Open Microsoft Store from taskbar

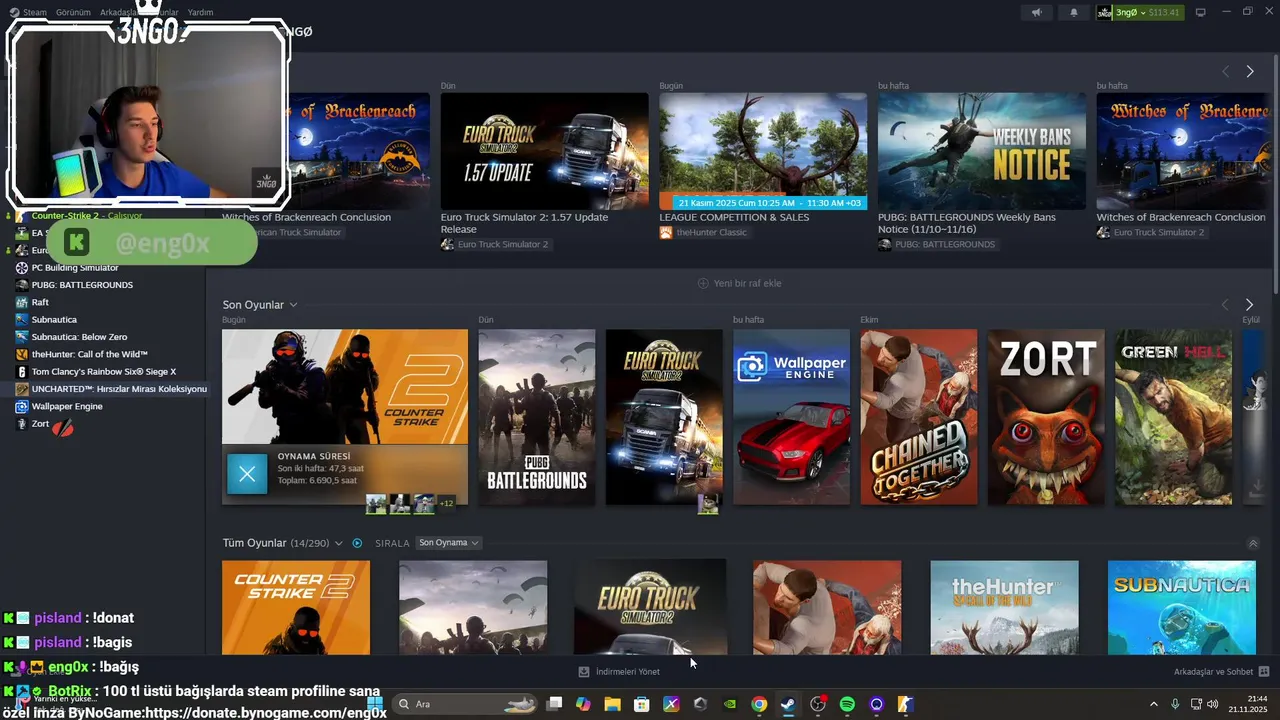641,704
